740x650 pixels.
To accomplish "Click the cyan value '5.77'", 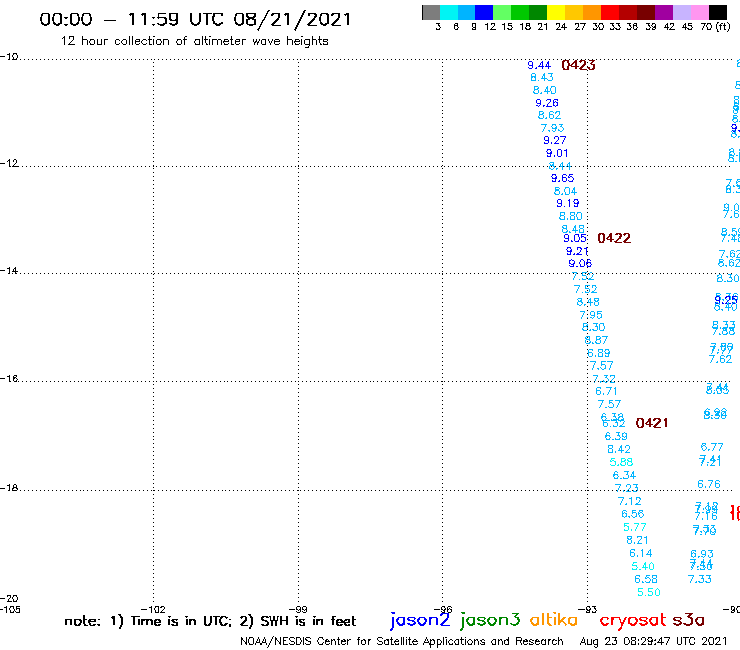I will [x=635, y=527].
